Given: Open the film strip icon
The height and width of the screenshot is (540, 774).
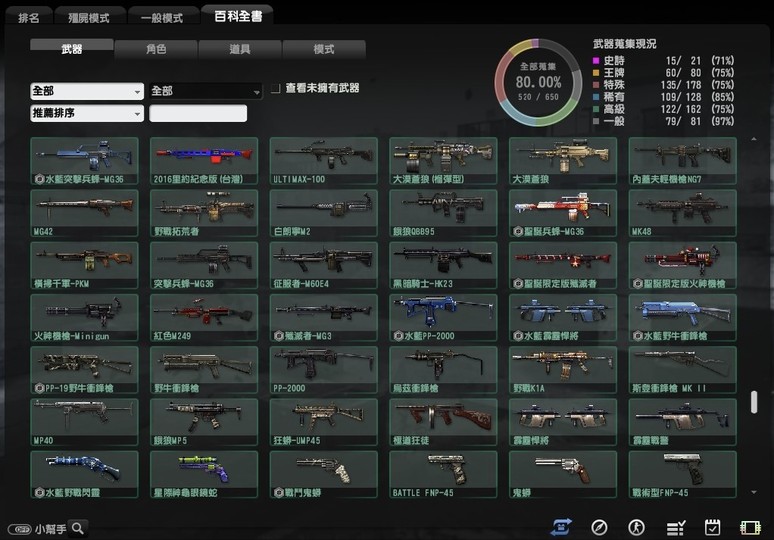Looking at the screenshot, I should [x=750, y=528].
